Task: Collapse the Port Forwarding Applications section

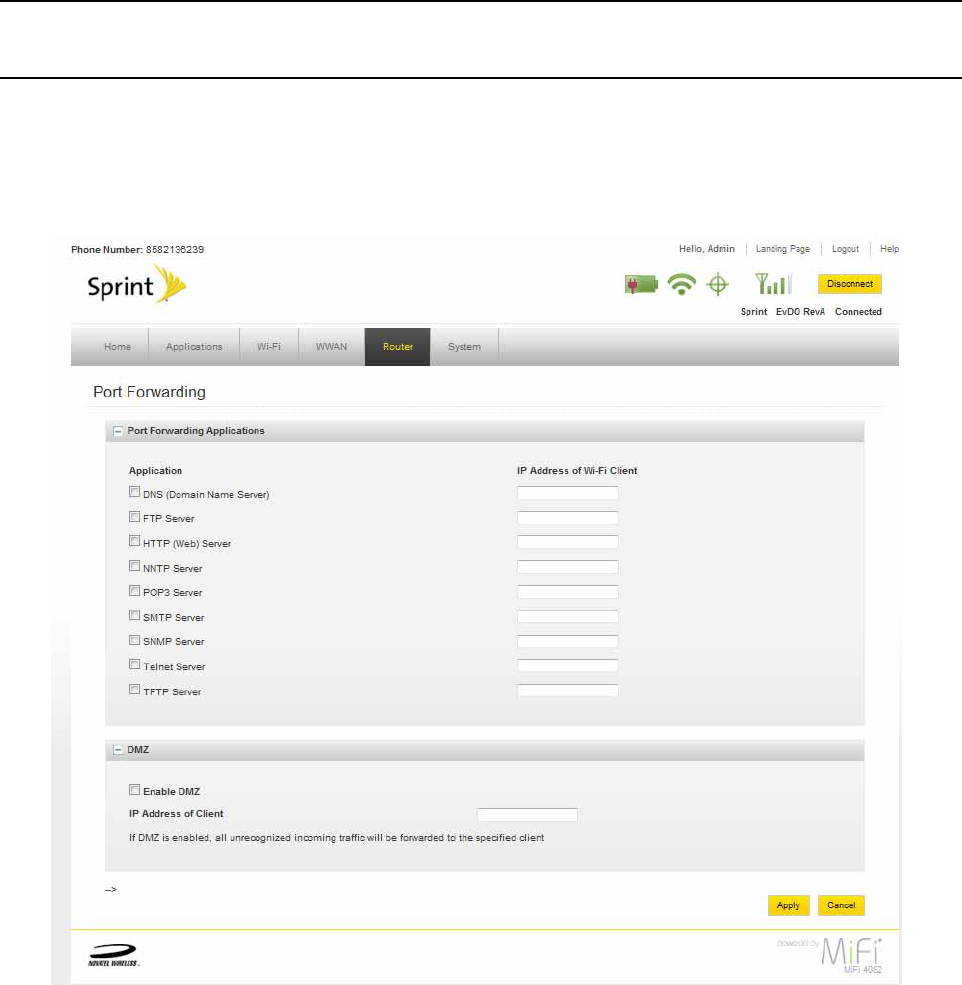Action: [x=118, y=431]
